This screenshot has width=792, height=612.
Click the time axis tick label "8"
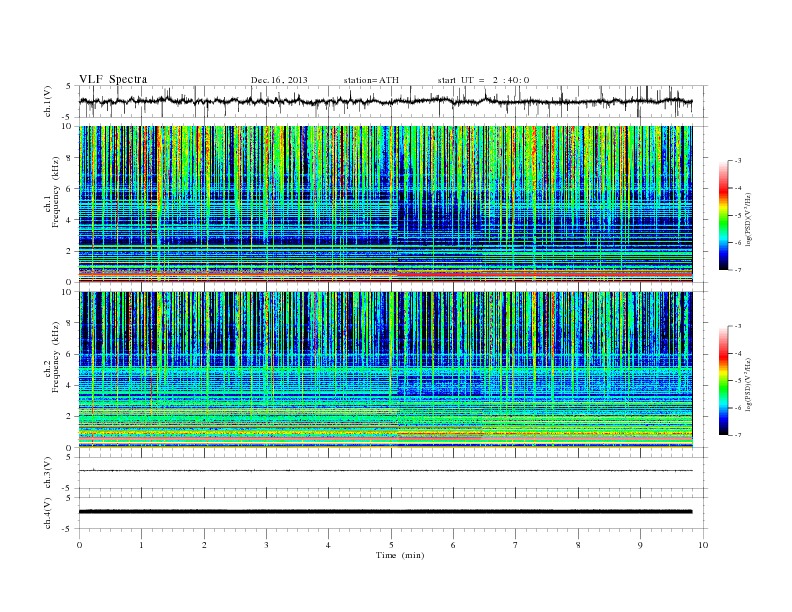tap(578, 545)
